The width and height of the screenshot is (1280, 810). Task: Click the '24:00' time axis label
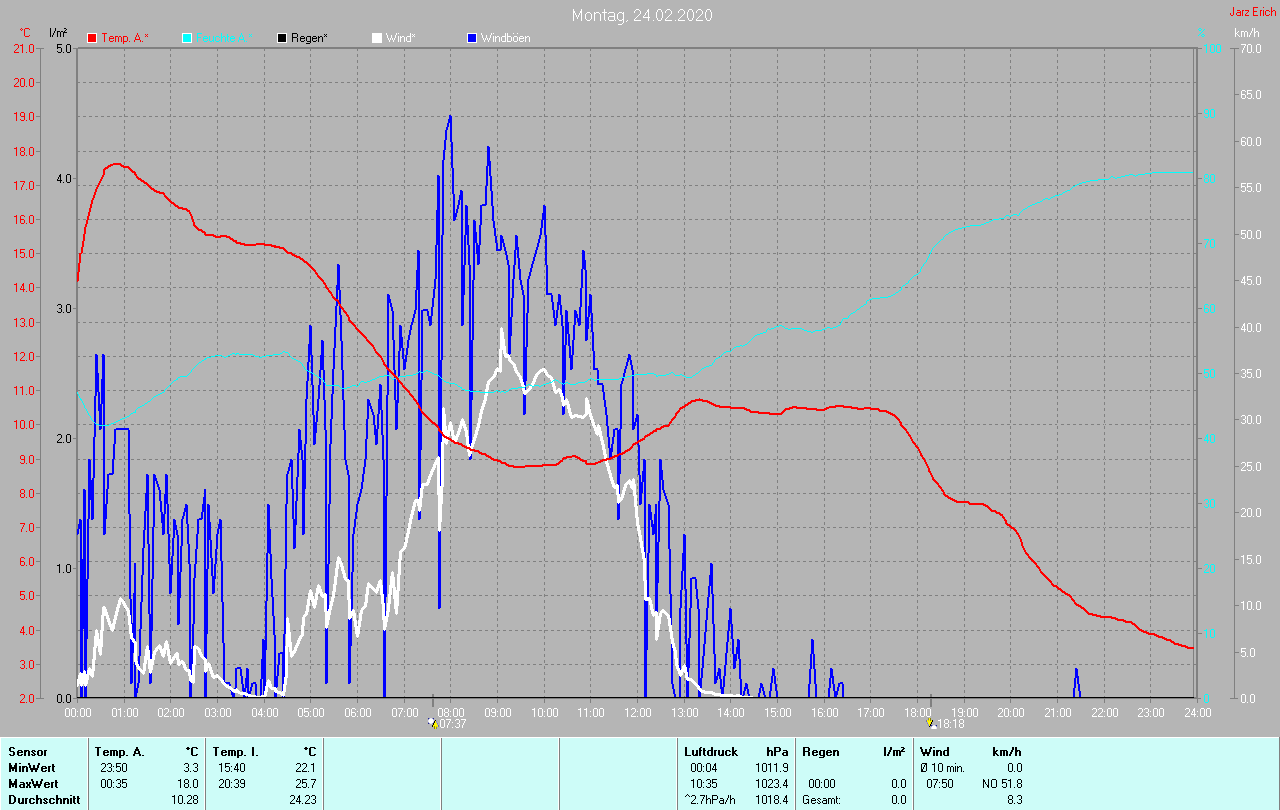[1197, 713]
